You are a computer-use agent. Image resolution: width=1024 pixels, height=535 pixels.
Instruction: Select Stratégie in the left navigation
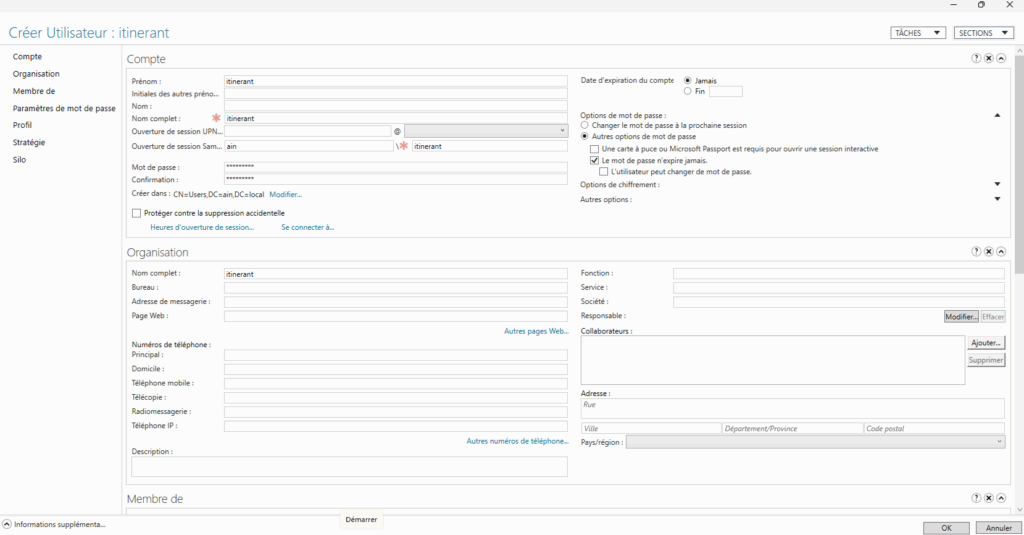(29, 142)
